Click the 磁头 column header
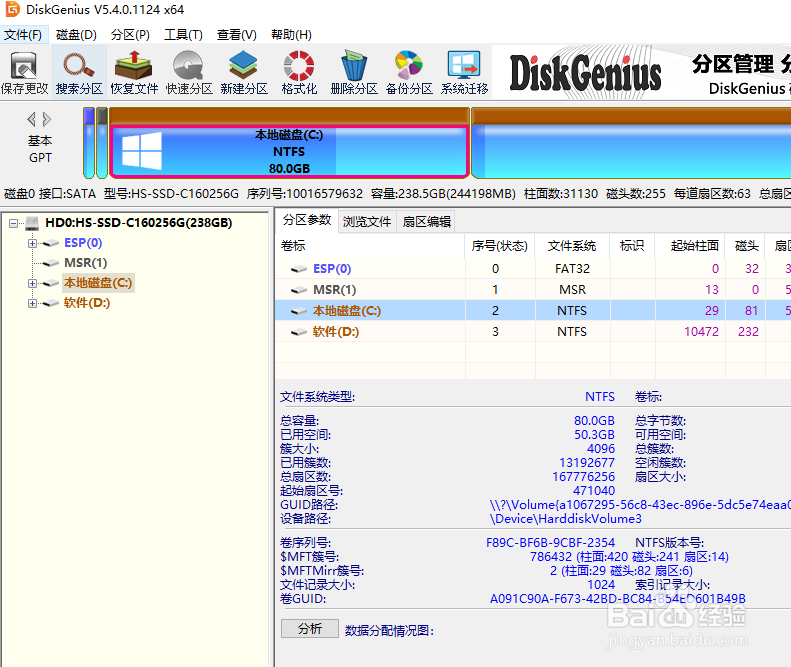The width and height of the screenshot is (791, 667). click(x=745, y=246)
